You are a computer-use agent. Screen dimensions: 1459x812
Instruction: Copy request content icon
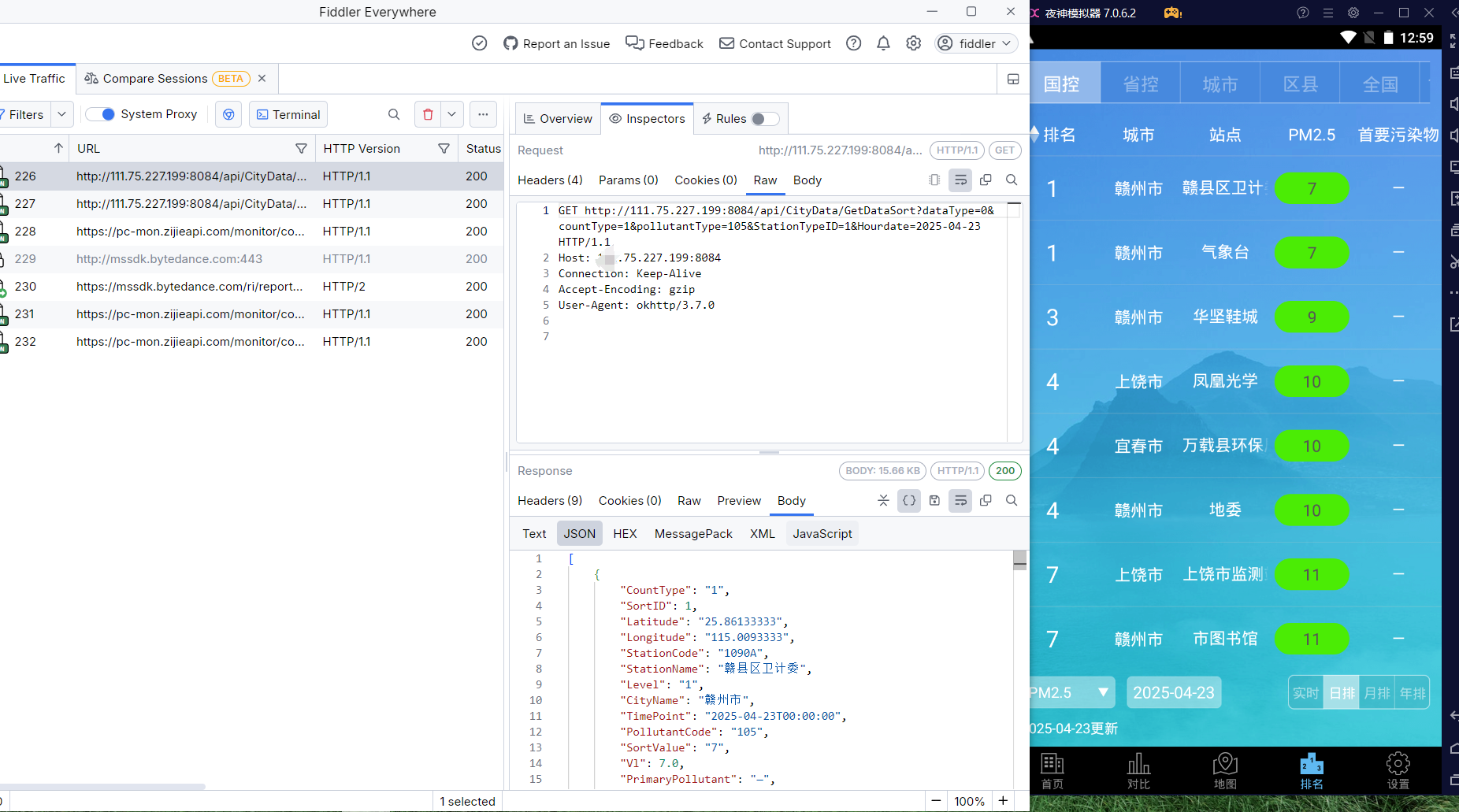pos(986,180)
